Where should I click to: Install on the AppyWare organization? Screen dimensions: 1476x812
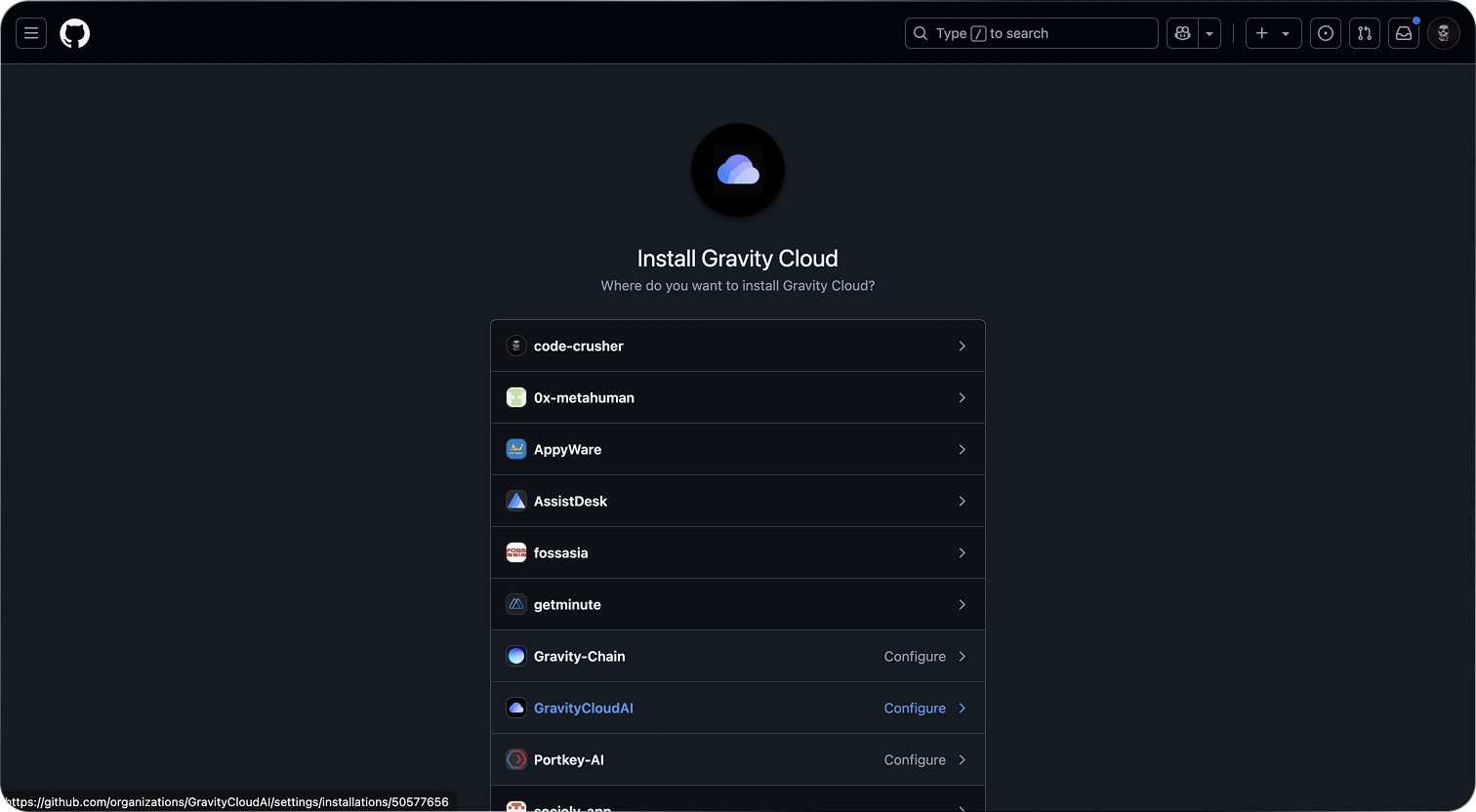(738, 449)
